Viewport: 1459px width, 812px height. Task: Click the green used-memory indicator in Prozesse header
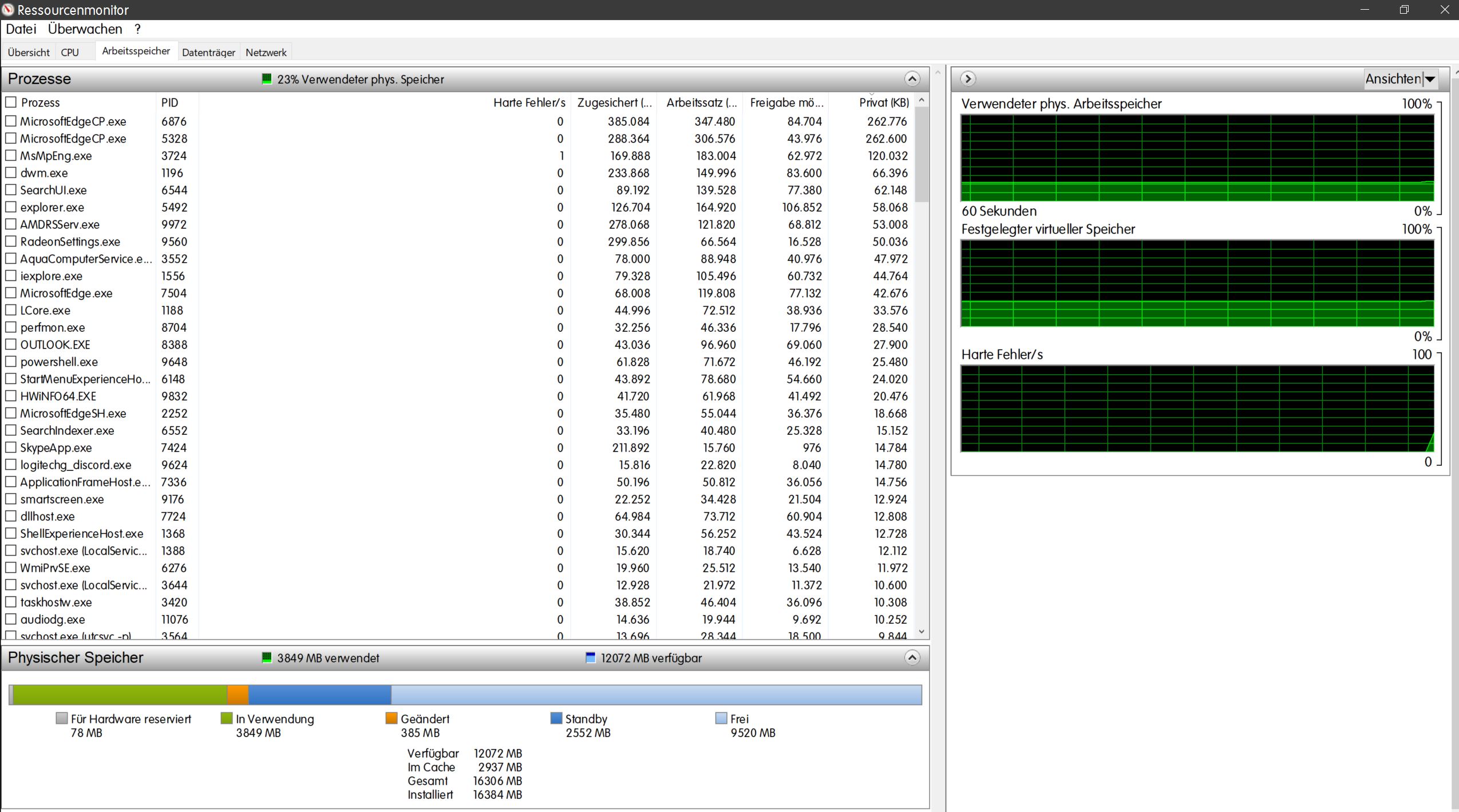pos(266,79)
